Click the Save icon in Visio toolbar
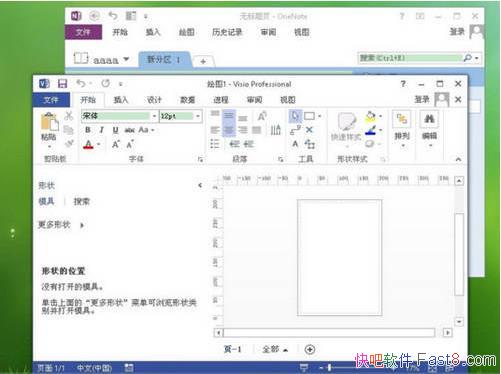Viewport: 501px width, 374px height. point(62,84)
